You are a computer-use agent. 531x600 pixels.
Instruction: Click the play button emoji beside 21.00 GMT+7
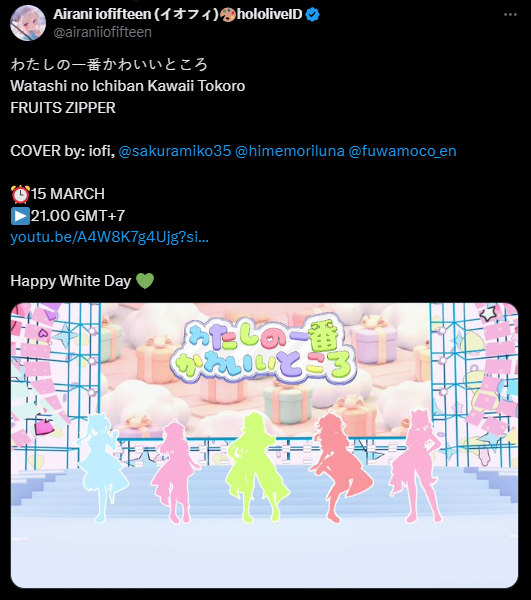click(20, 216)
